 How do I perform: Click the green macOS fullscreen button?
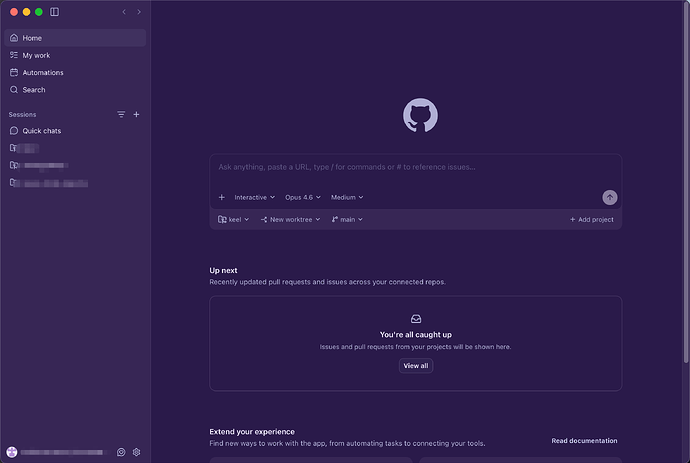[x=39, y=12]
